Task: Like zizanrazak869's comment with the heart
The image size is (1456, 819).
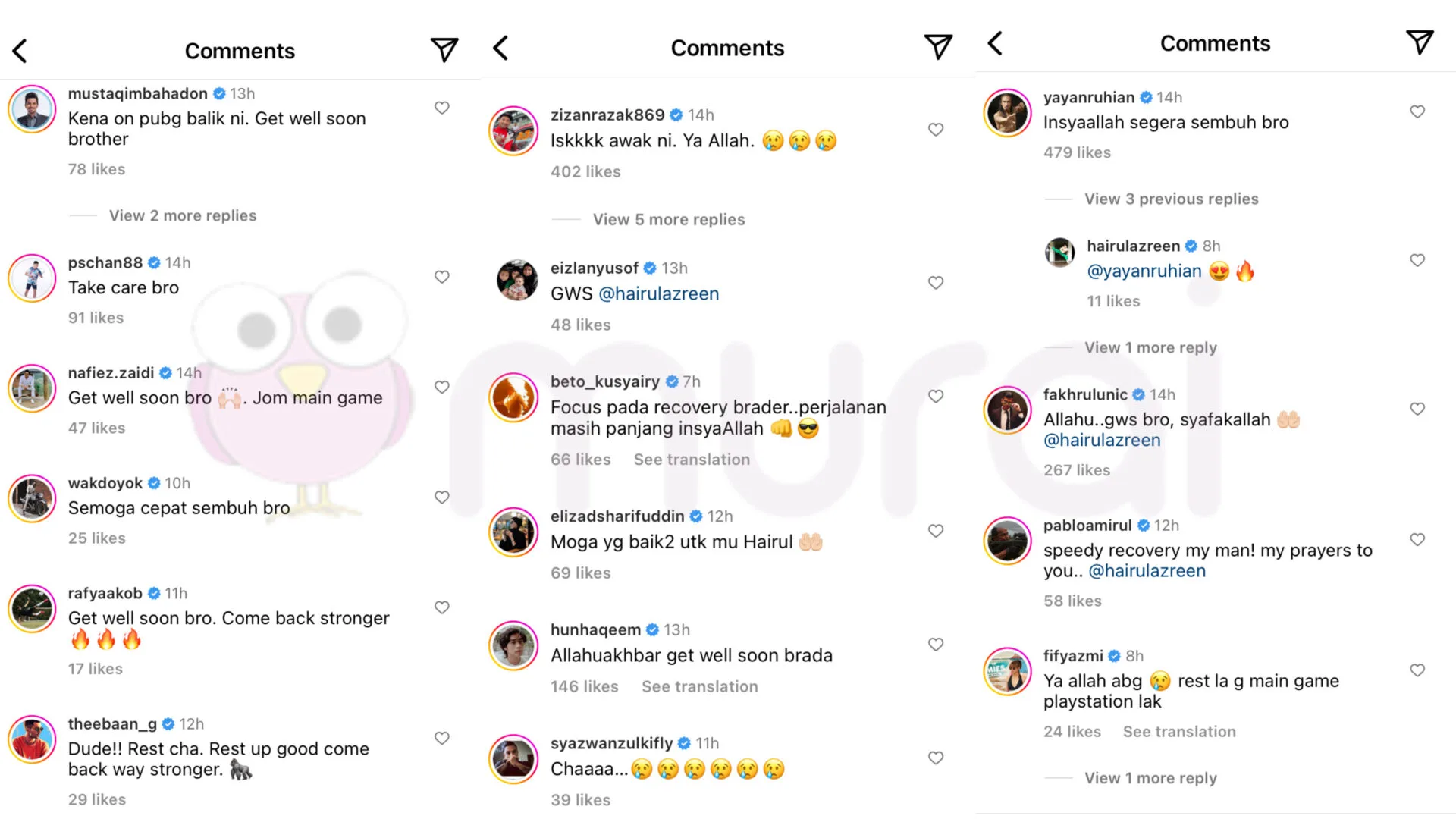Action: [936, 130]
